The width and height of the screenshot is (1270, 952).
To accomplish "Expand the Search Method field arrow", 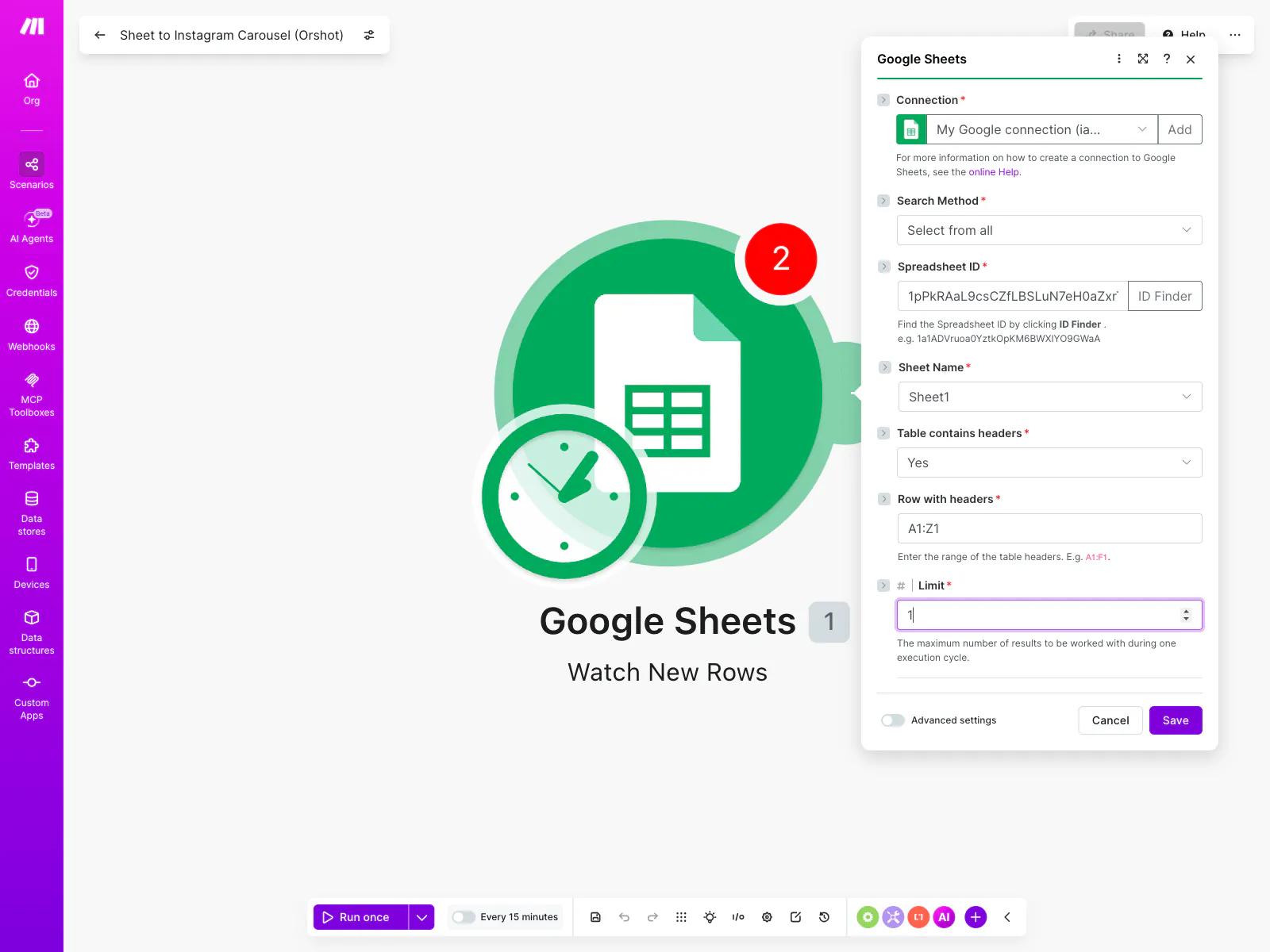I will coord(883,201).
